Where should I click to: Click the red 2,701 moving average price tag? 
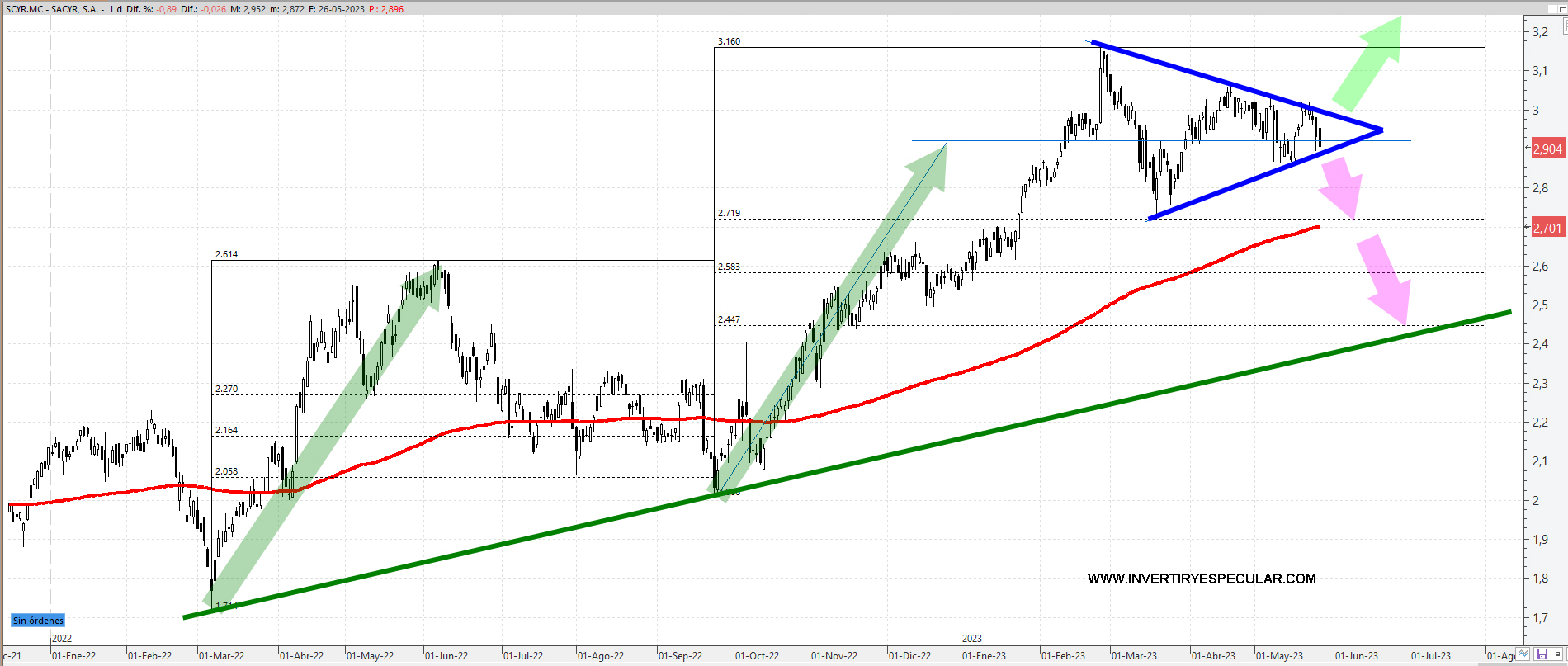[x=1547, y=229]
